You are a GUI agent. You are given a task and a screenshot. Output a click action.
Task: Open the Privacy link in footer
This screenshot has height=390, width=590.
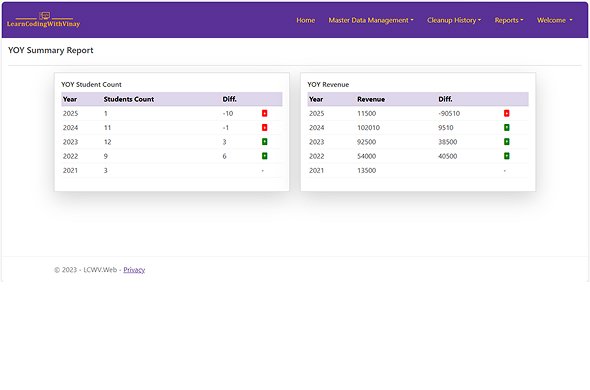134,270
